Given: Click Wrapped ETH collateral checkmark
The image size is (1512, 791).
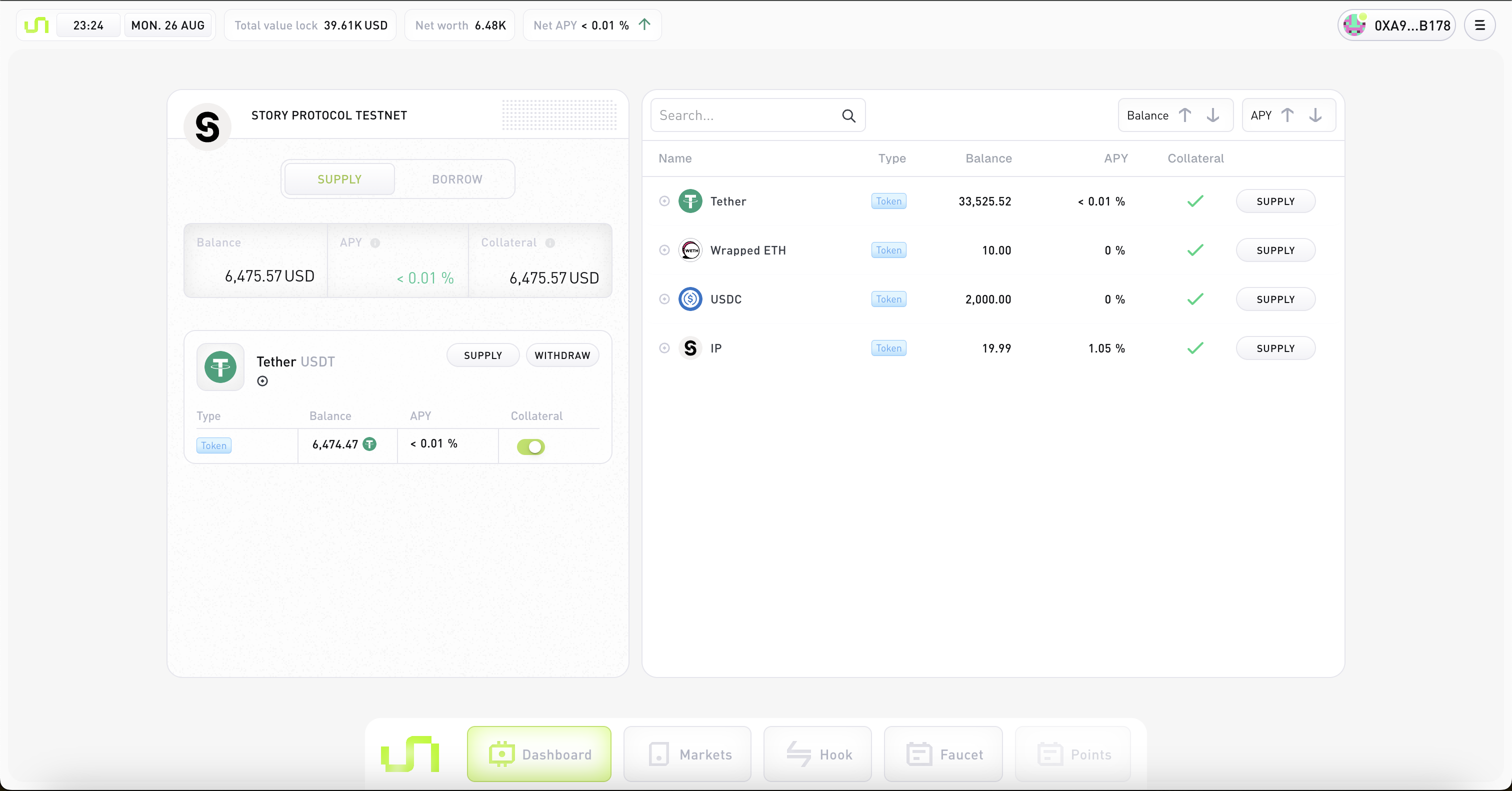Looking at the screenshot, I should pos(1195,250).
